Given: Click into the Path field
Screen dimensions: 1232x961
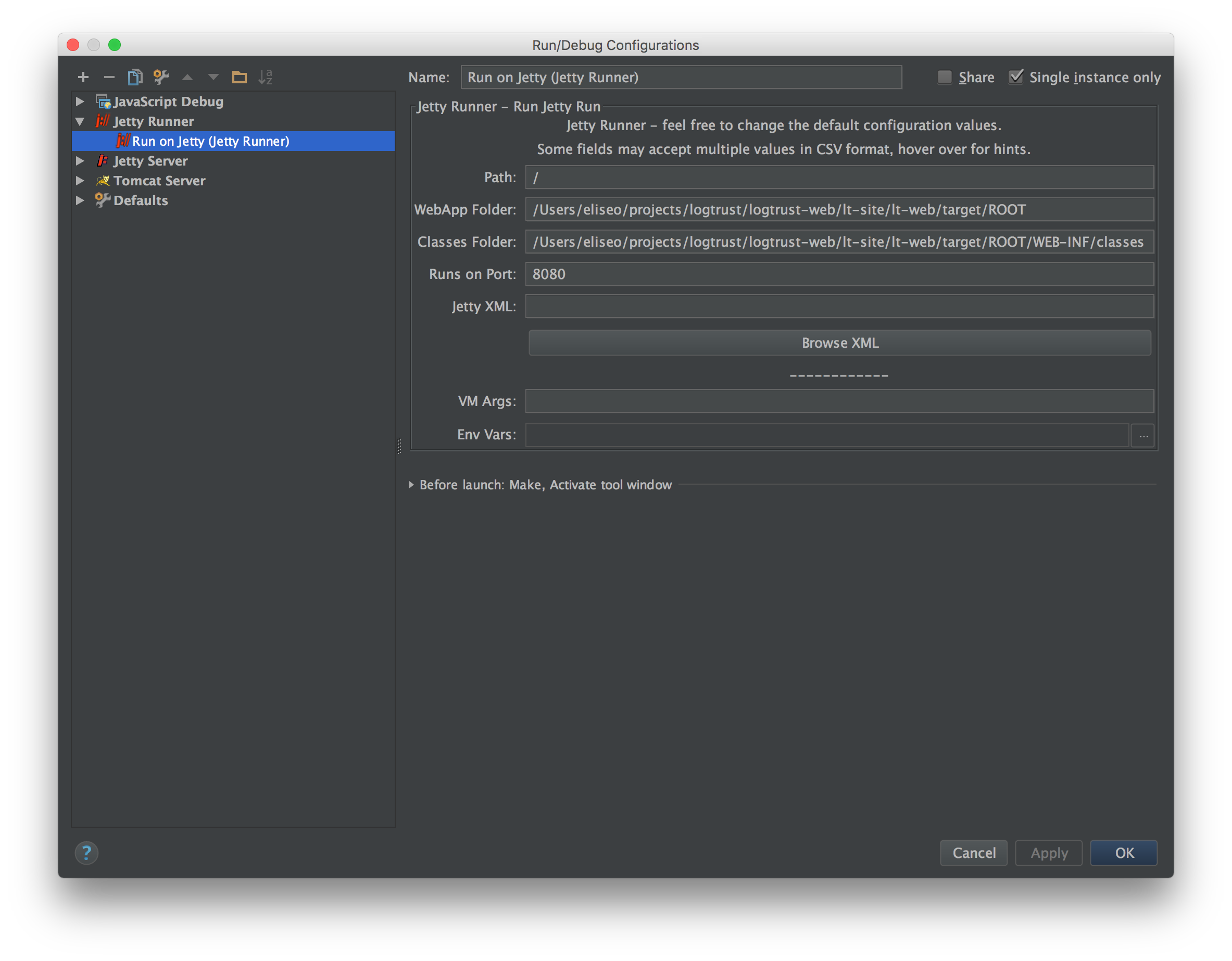Looking at the screenshot, I should (839, 177).
